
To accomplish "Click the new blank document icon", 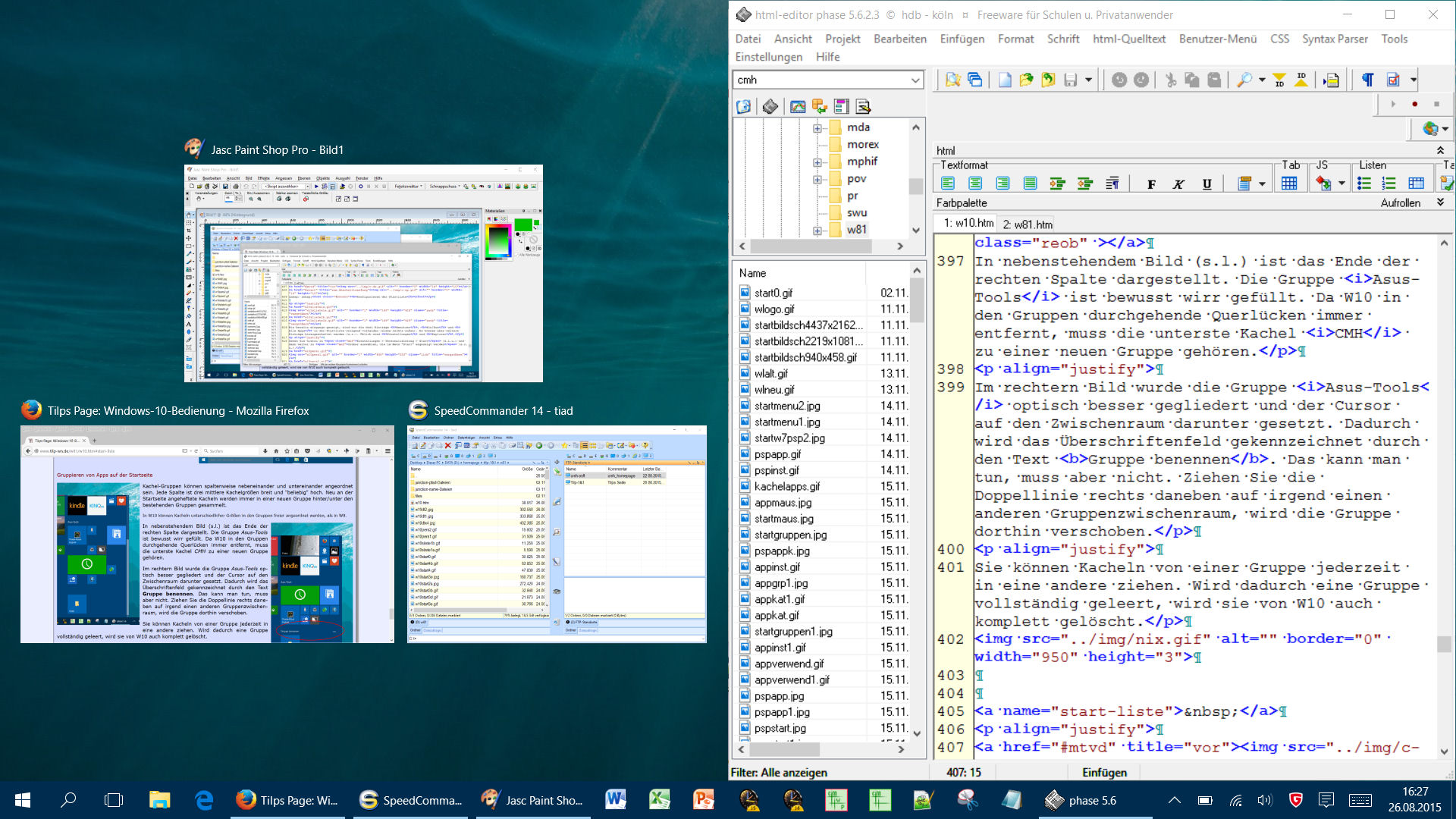I will pos(1004,80).
